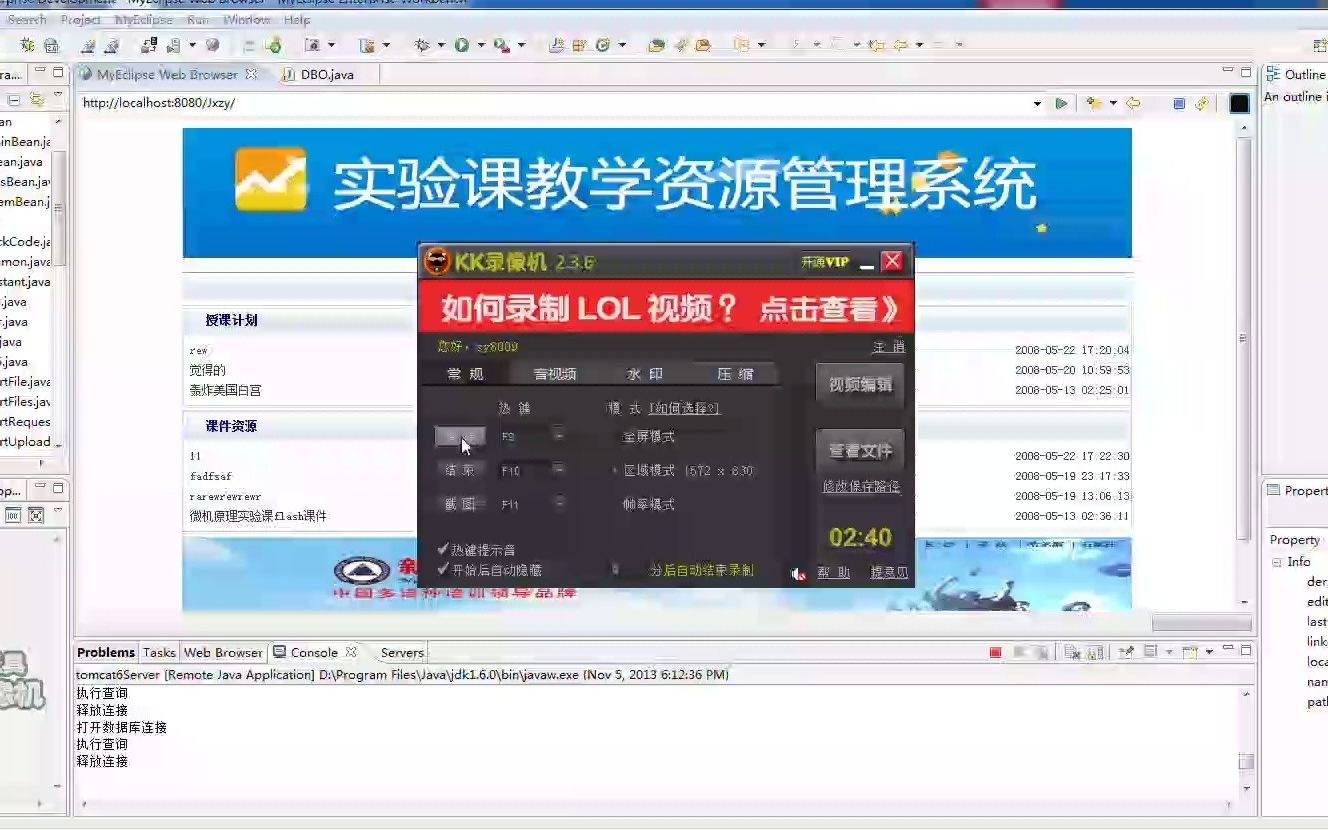Open the F9 hotkey dropdown in KK录像机
Viewport: 1328px width, 830px height.
pyautogui.click(x=558, y=434)
